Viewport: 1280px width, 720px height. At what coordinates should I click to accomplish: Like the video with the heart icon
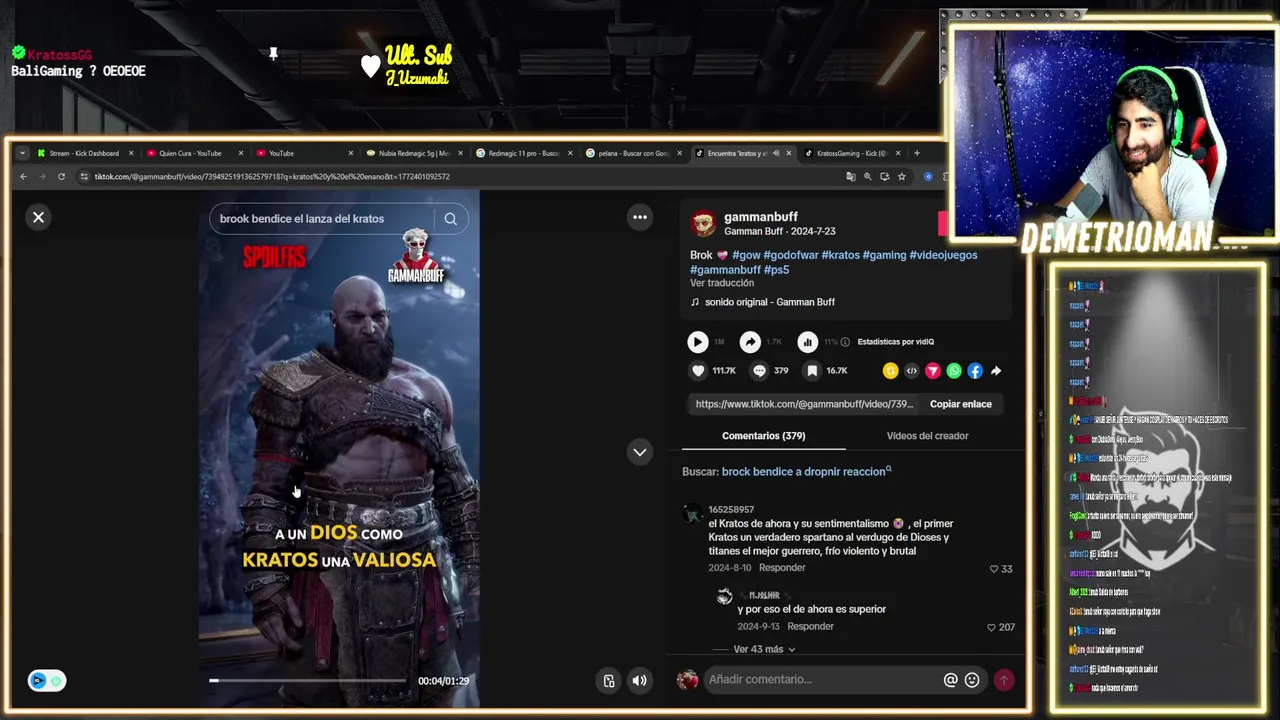(698, 371)
